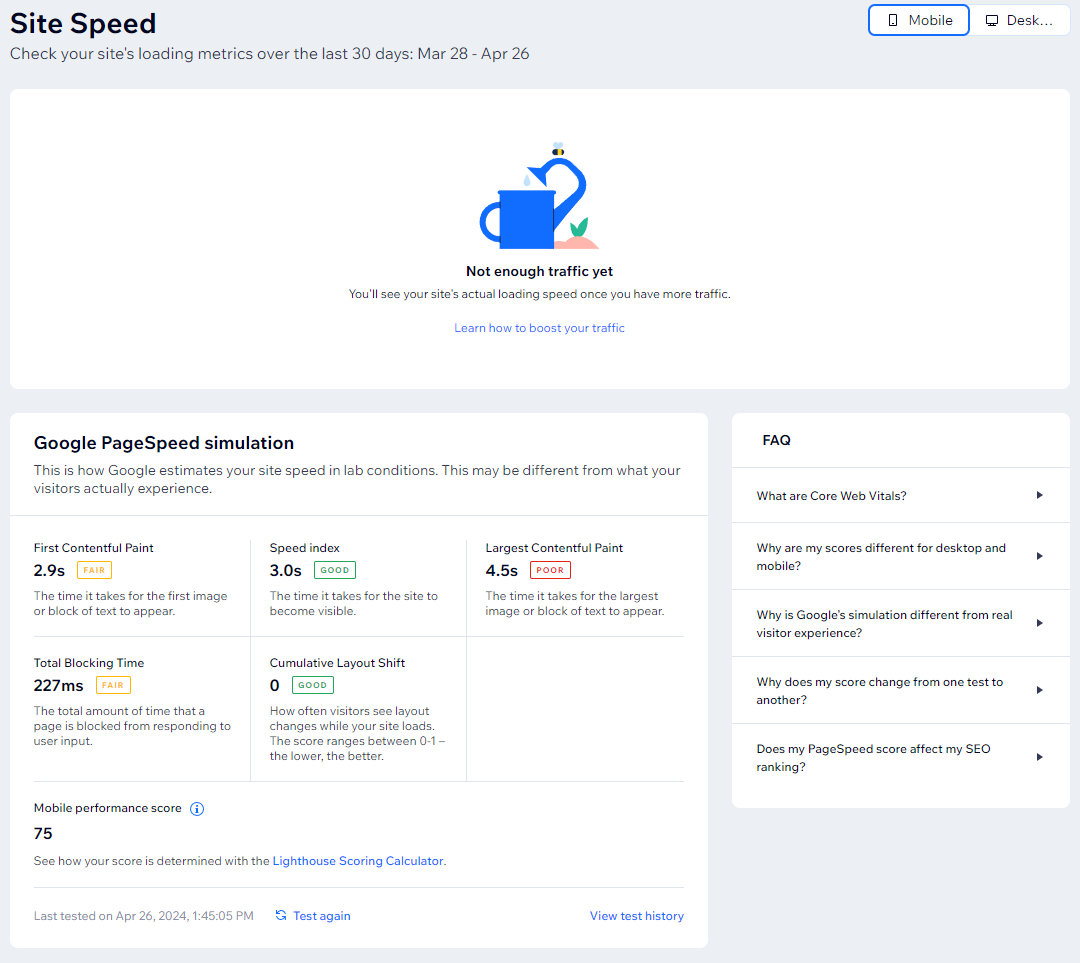Screen dimensions: 1080x963
Task: Switch to the Mobile view tab
Action: coord(918,19)
